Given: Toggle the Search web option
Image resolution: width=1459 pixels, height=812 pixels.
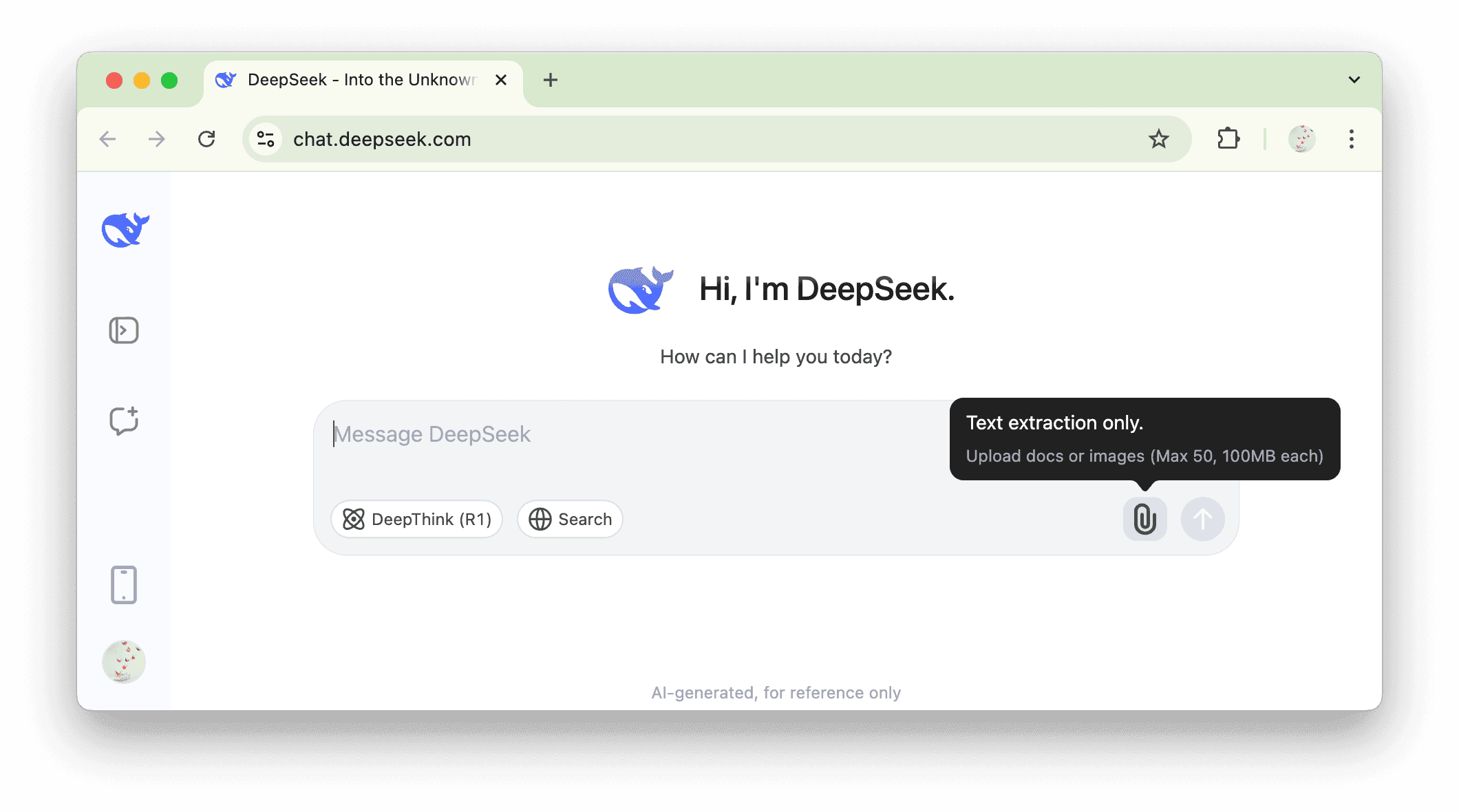Looking at the screenshot, I should 571,519.
